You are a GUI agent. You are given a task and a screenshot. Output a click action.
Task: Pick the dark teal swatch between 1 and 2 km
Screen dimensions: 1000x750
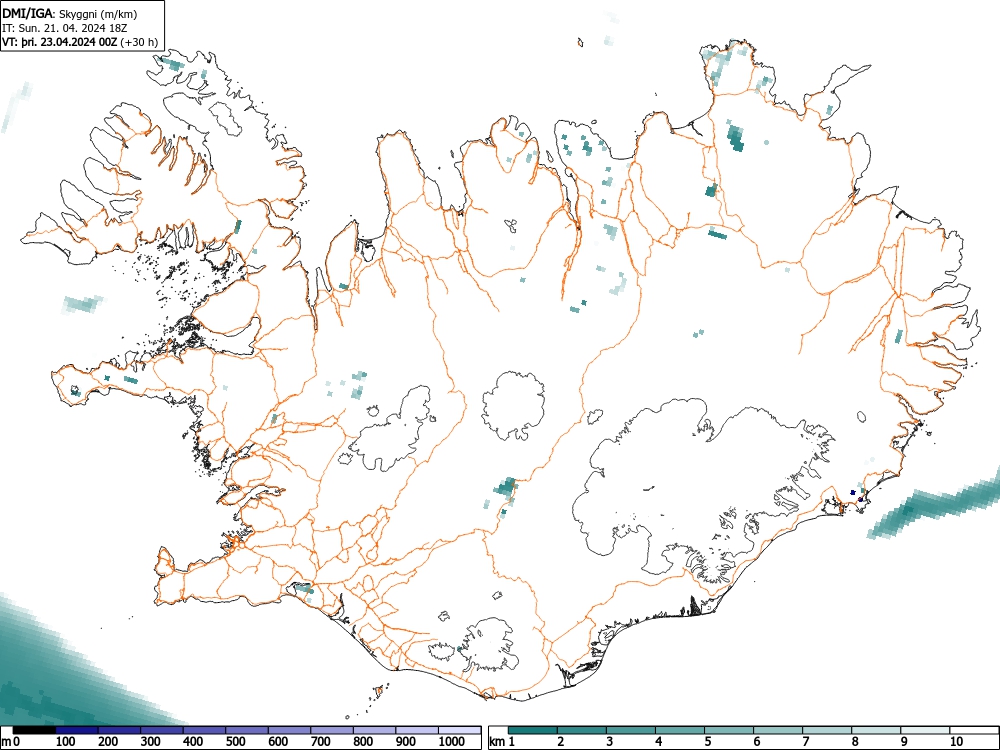tap(533, 730)
